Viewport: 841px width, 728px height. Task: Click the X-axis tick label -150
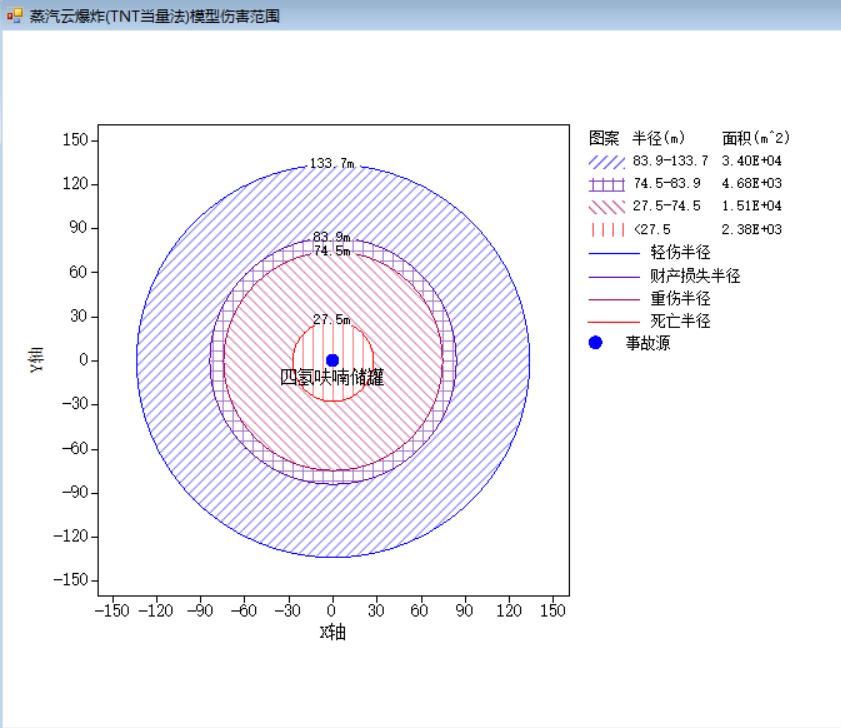(x=112, y=611)
